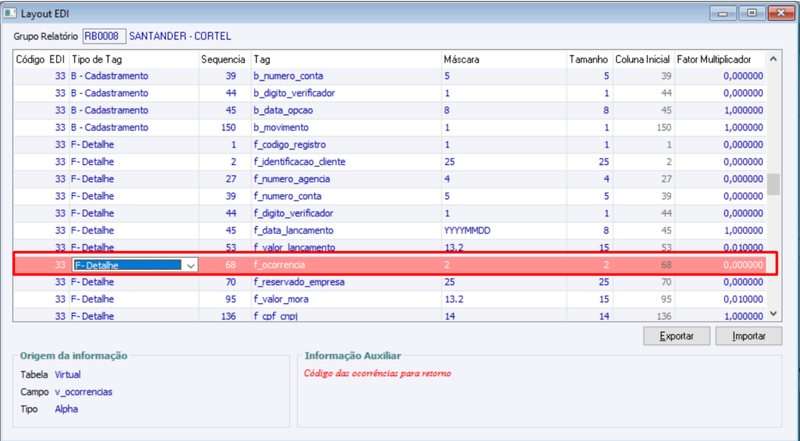Click the Tipo de Tag cell of b_data_opcao
The width and height of the screenshot is (800, 441).
click(134, 110)
